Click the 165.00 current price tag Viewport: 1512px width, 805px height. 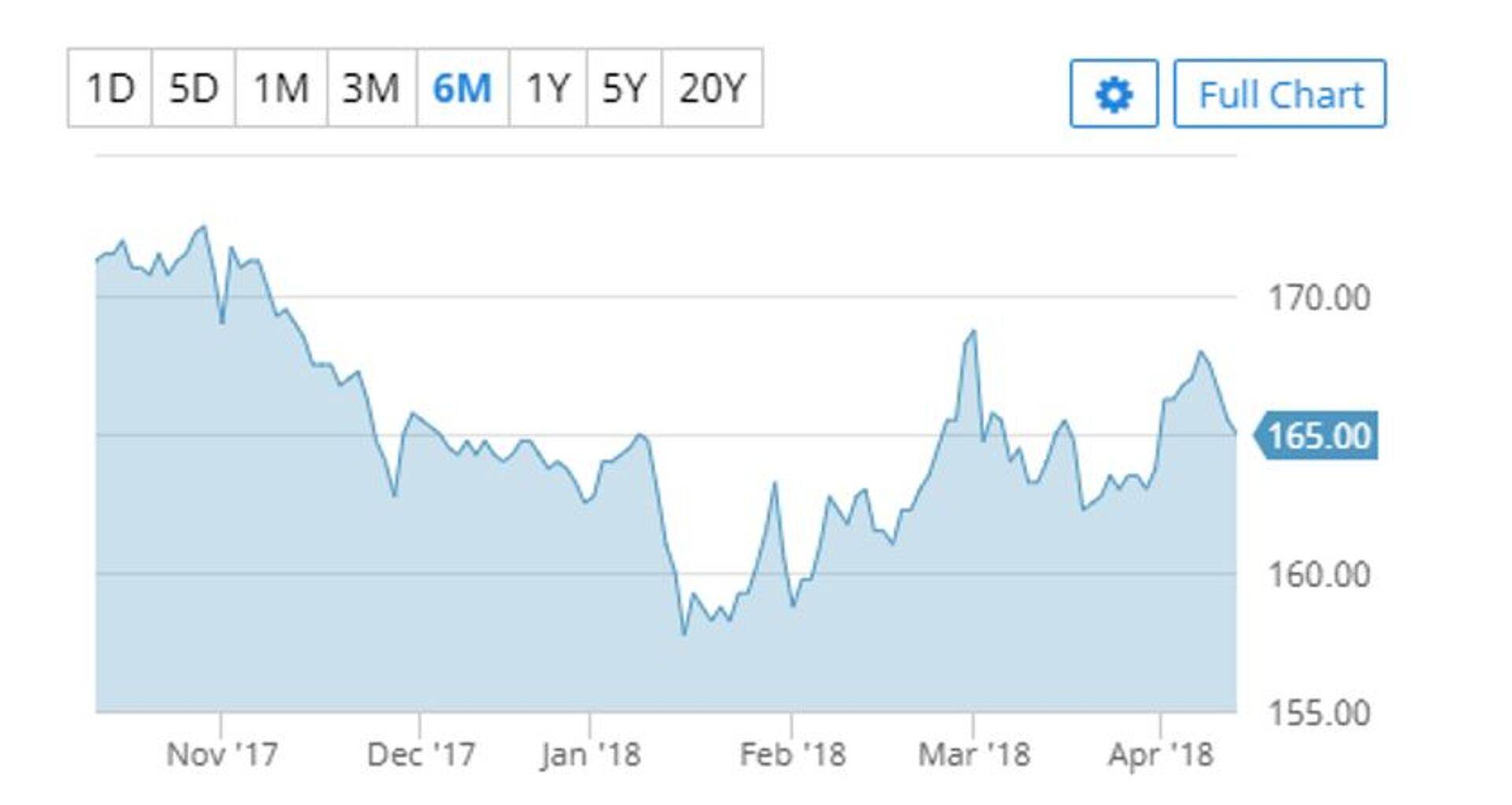(1318, 436)
